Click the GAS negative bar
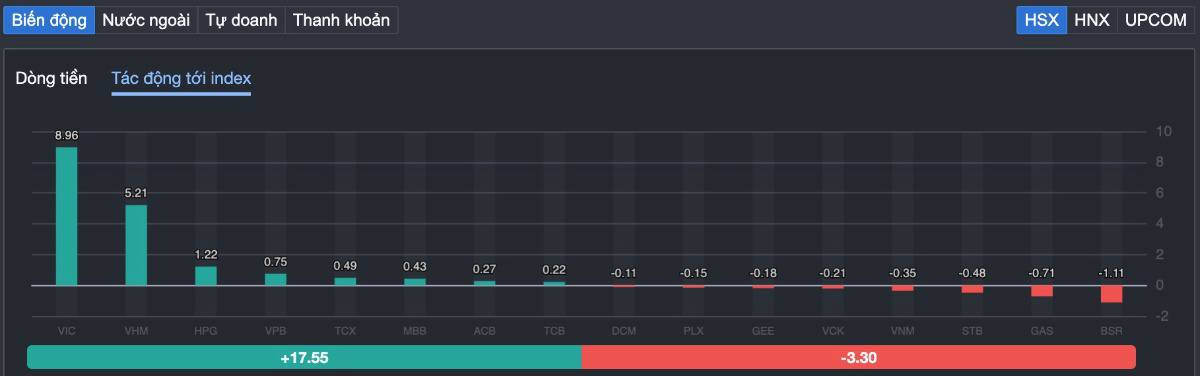 click(1042, 291)
